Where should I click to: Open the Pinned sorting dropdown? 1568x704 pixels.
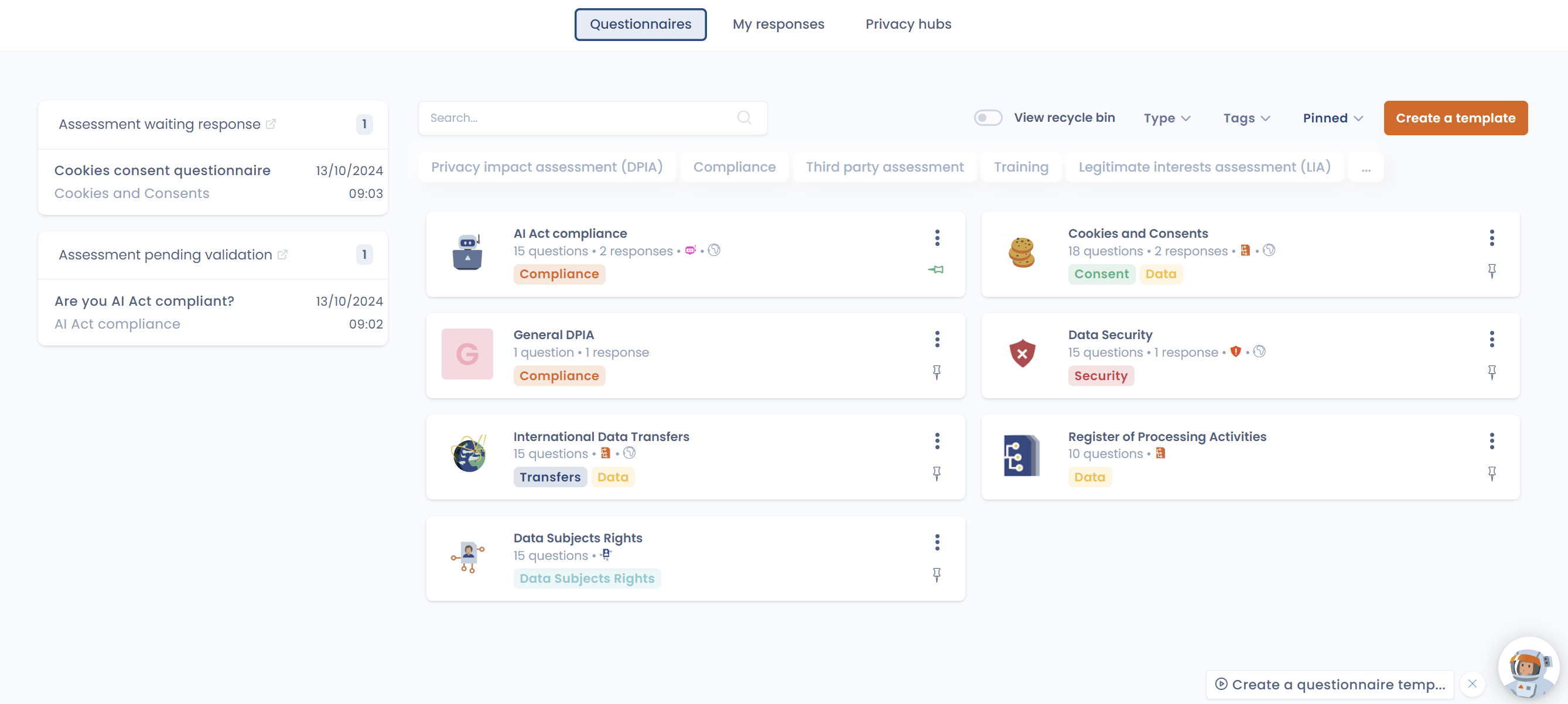(x=1333, y=118)
